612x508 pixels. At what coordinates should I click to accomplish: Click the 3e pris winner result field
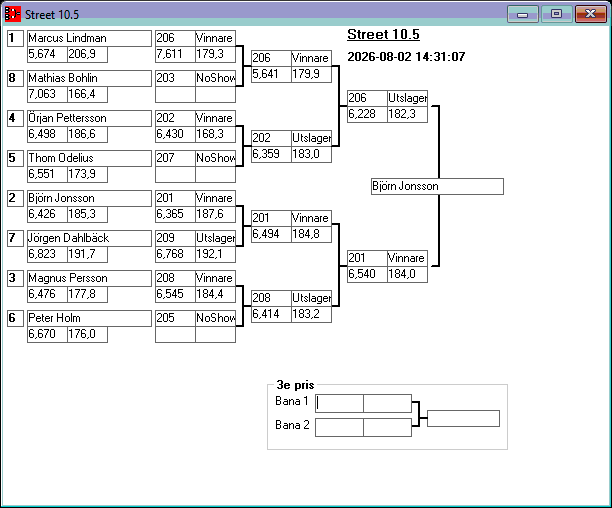click(x=463, y=418)
